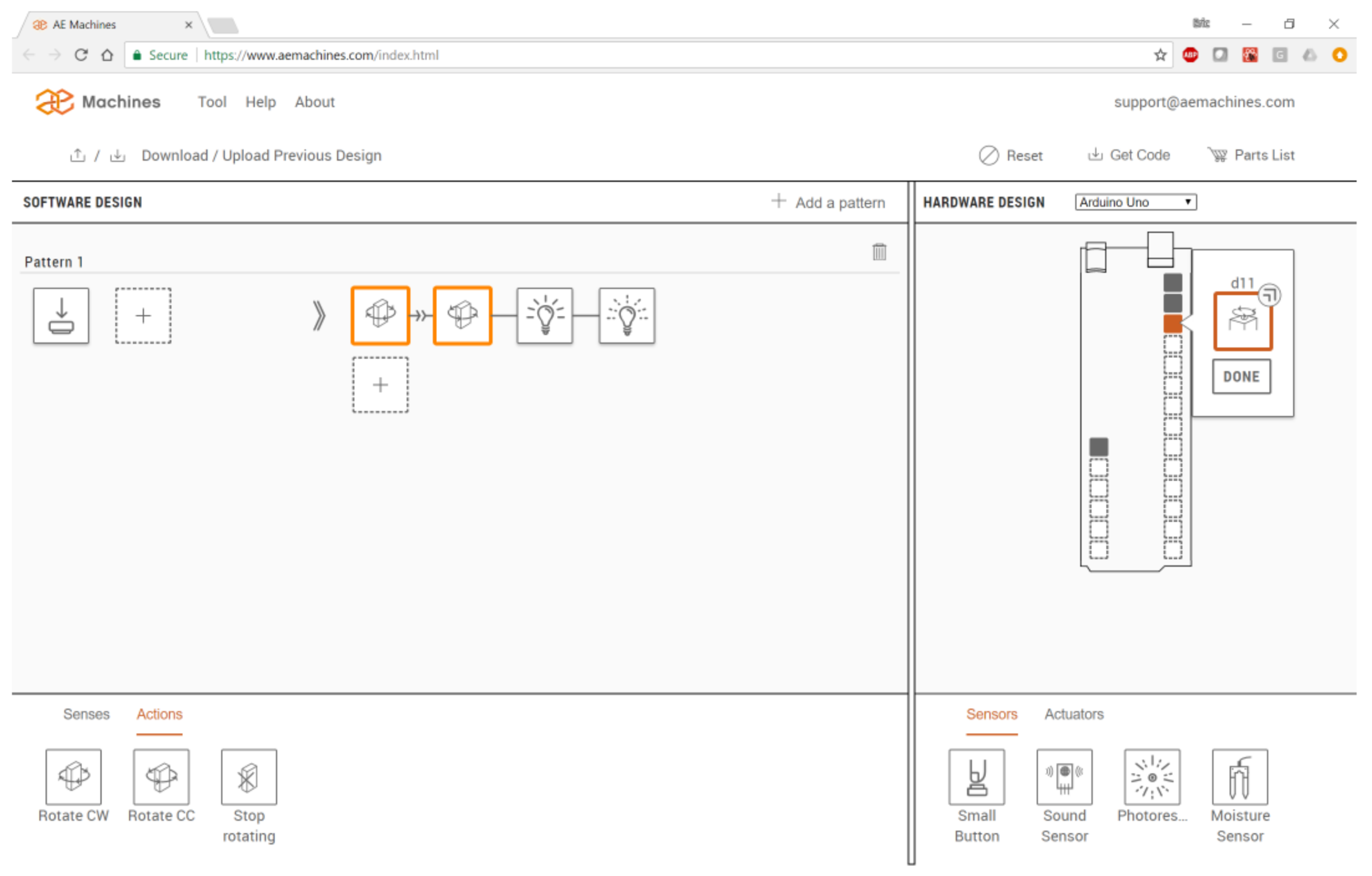Image resolution: width=1372 pixels, height=876 pixels.
Task: Click the second Rotate CW step in pattern
Action: coord(462,315)
